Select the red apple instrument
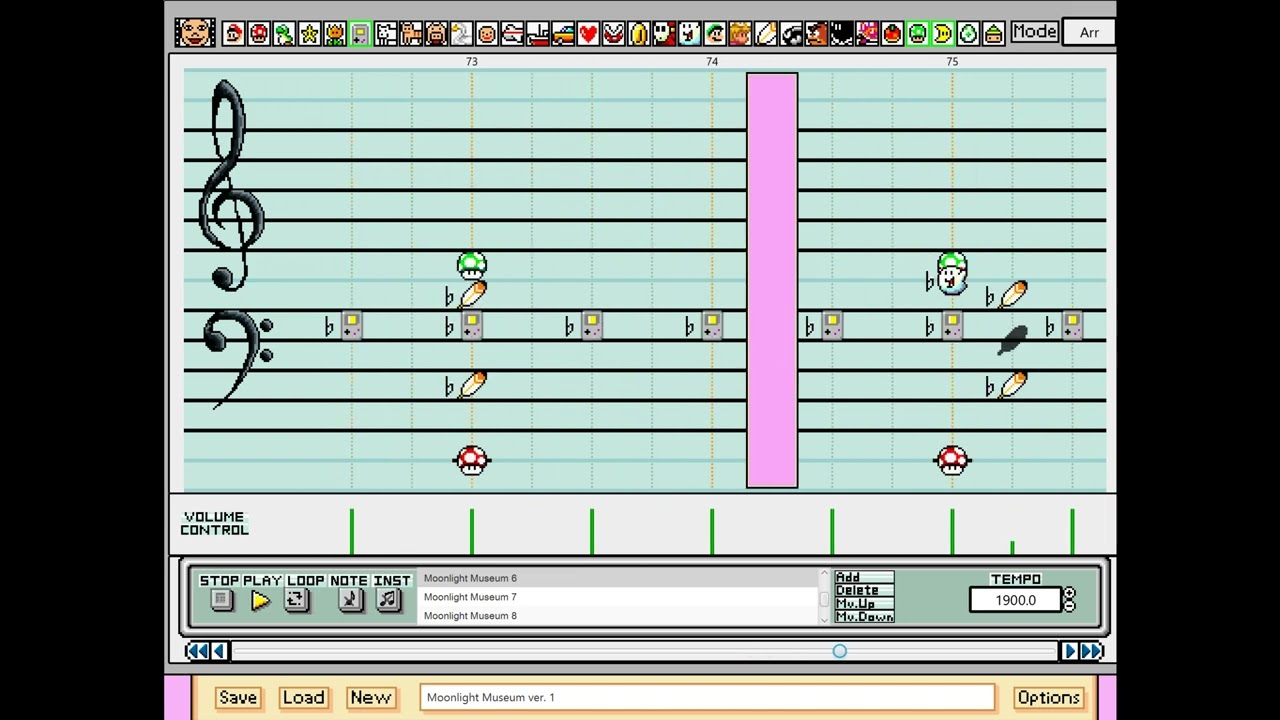The height and width of the screenshot is (720, 1280). point(892,34)
